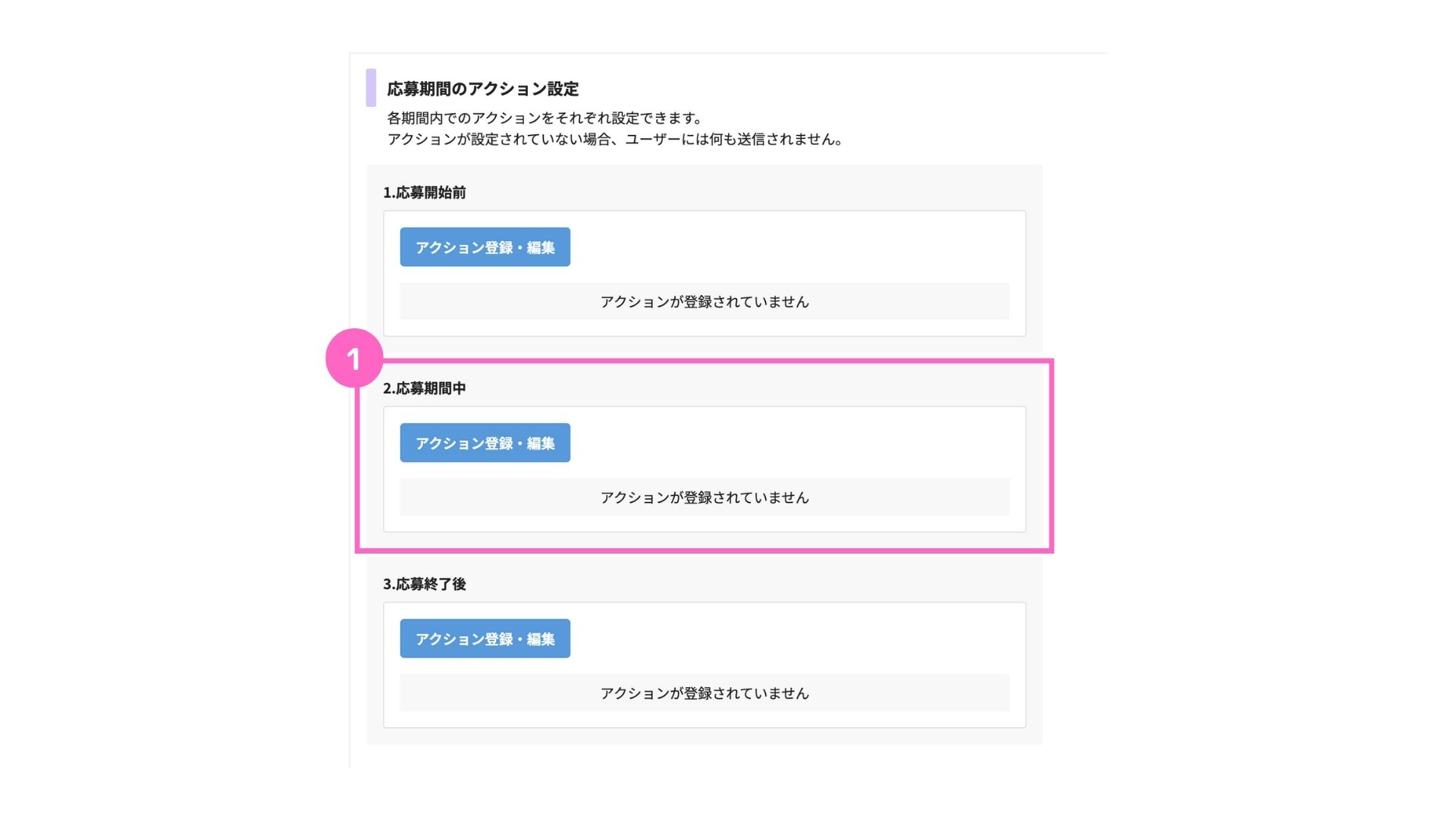Open アクション登録・編集 in the 2.応募期間中 section

pos(485,443)
